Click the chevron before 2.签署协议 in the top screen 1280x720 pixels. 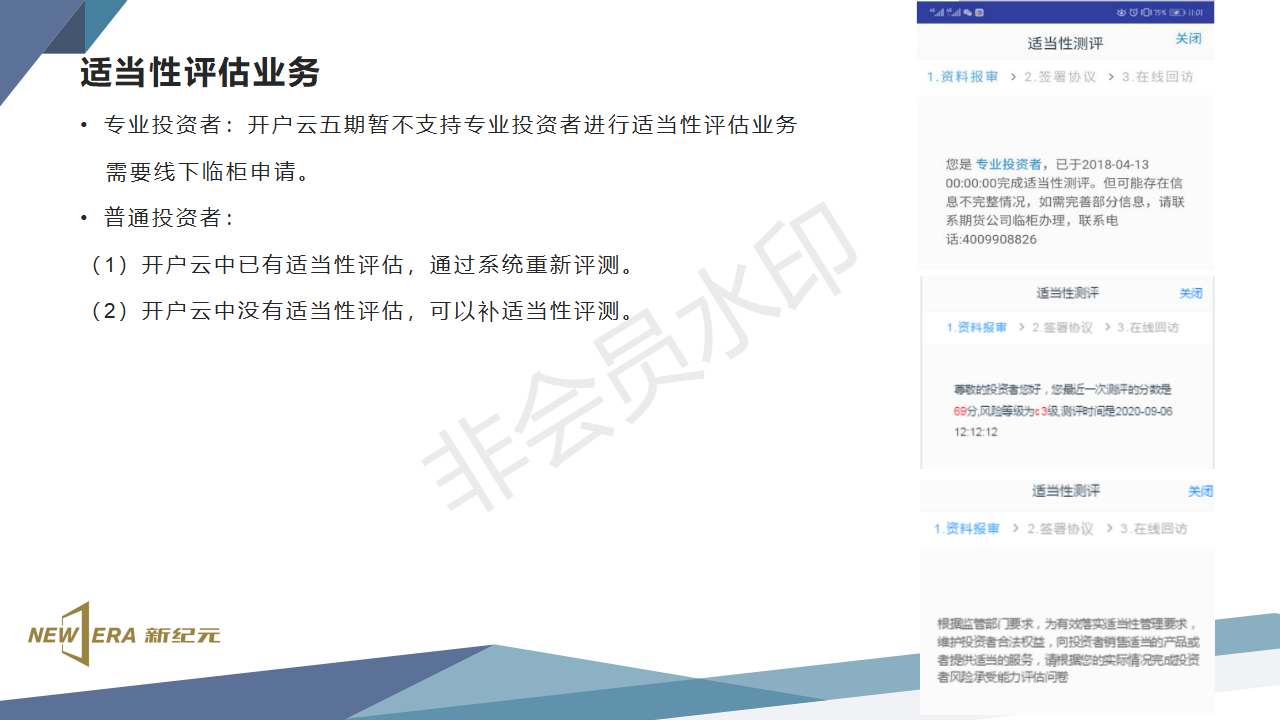click(x=1013, y=77)
